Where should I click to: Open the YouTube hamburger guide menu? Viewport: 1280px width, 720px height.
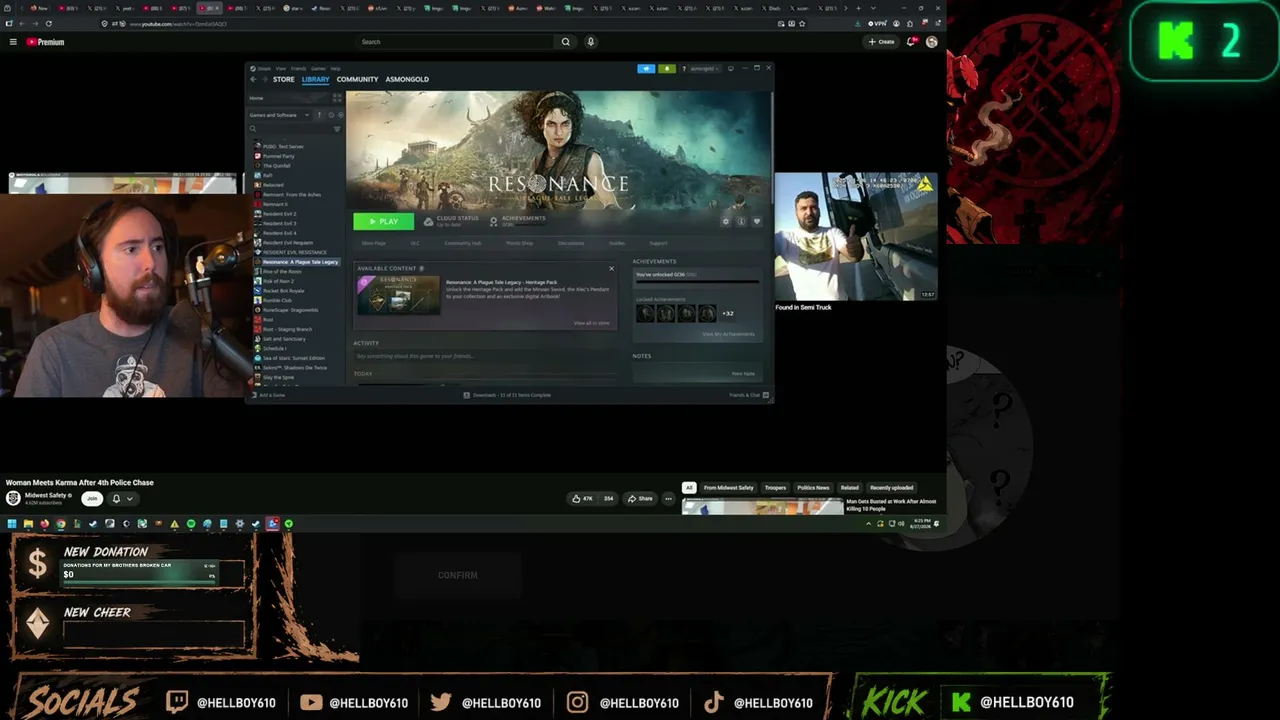[x=13, y=42]
